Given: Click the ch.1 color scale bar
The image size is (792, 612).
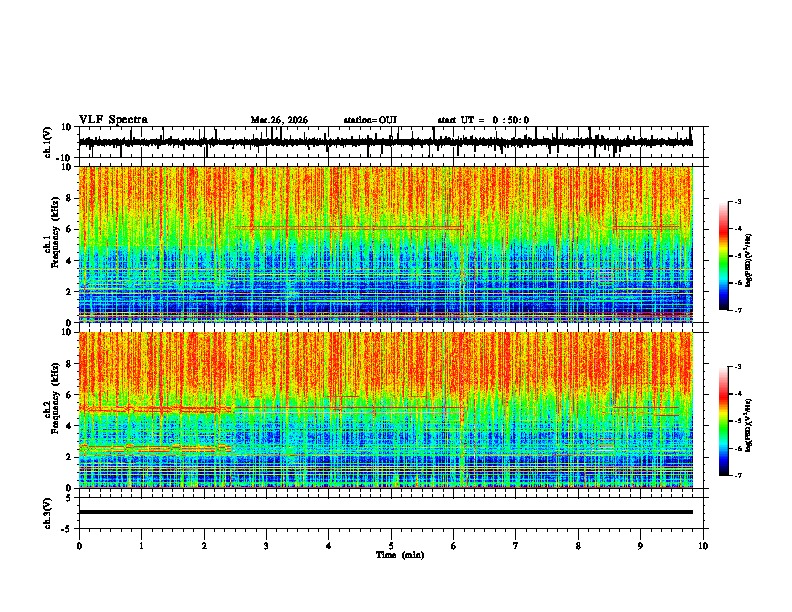Looking at the screenshot, I should coord(724,256).
